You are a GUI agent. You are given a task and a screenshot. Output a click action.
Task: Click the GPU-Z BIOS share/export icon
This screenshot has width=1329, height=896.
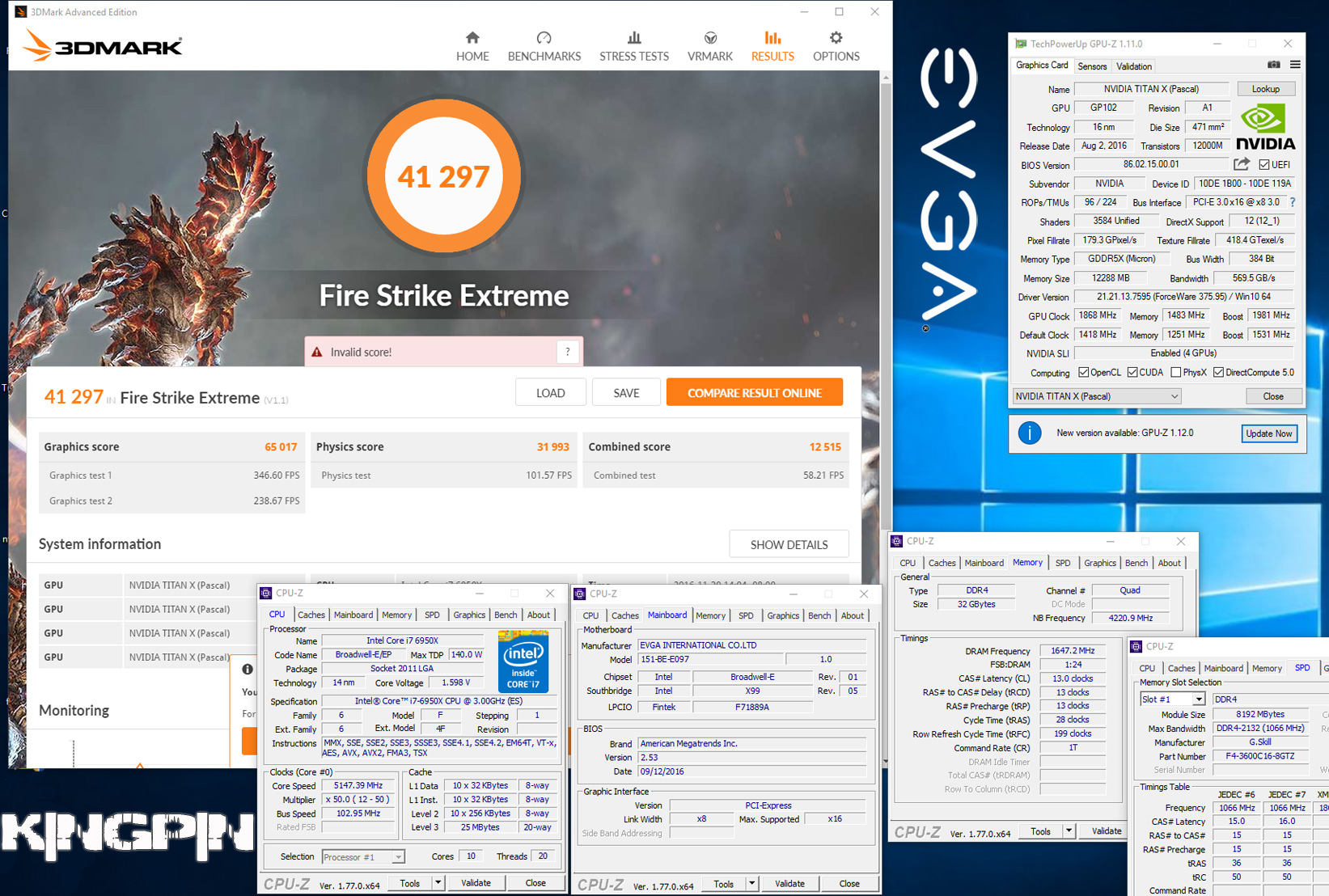1241,165
